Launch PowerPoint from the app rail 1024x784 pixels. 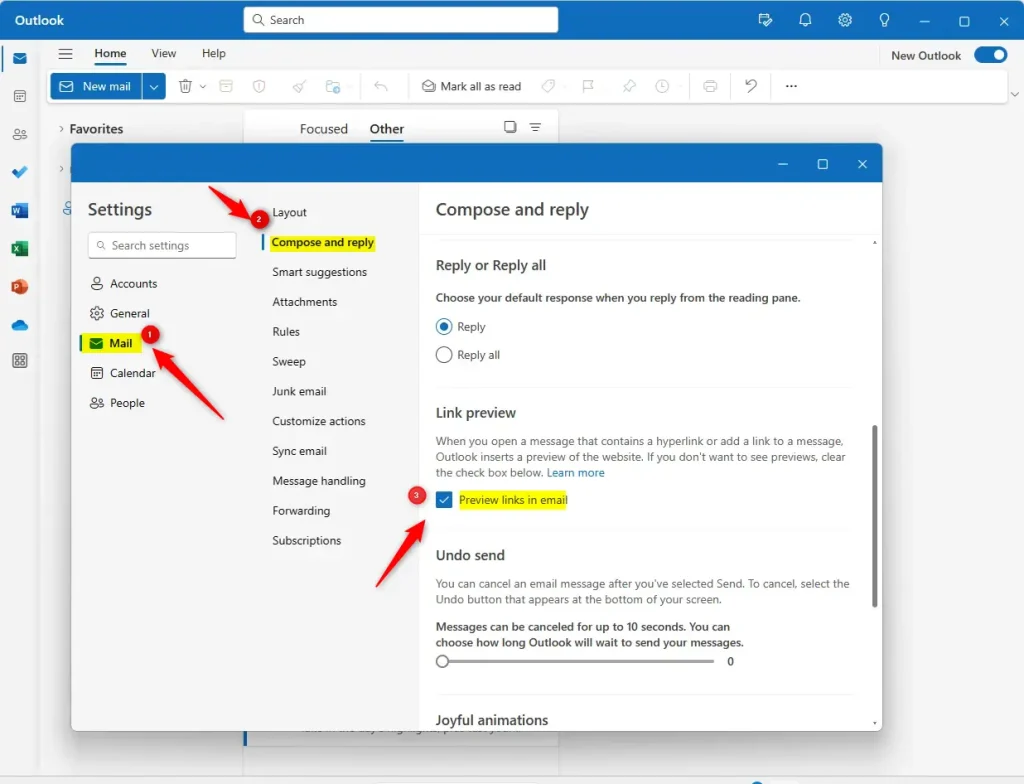[20, 286]
